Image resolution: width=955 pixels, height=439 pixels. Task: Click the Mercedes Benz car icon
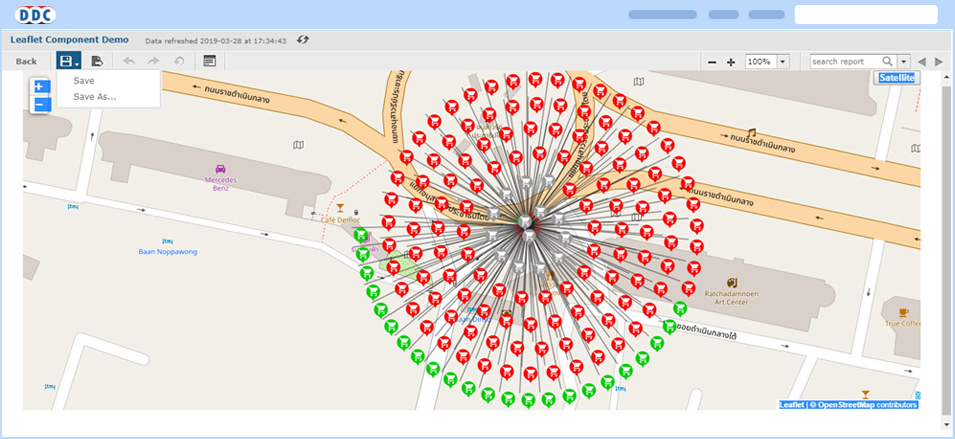[x=220, y=169]
